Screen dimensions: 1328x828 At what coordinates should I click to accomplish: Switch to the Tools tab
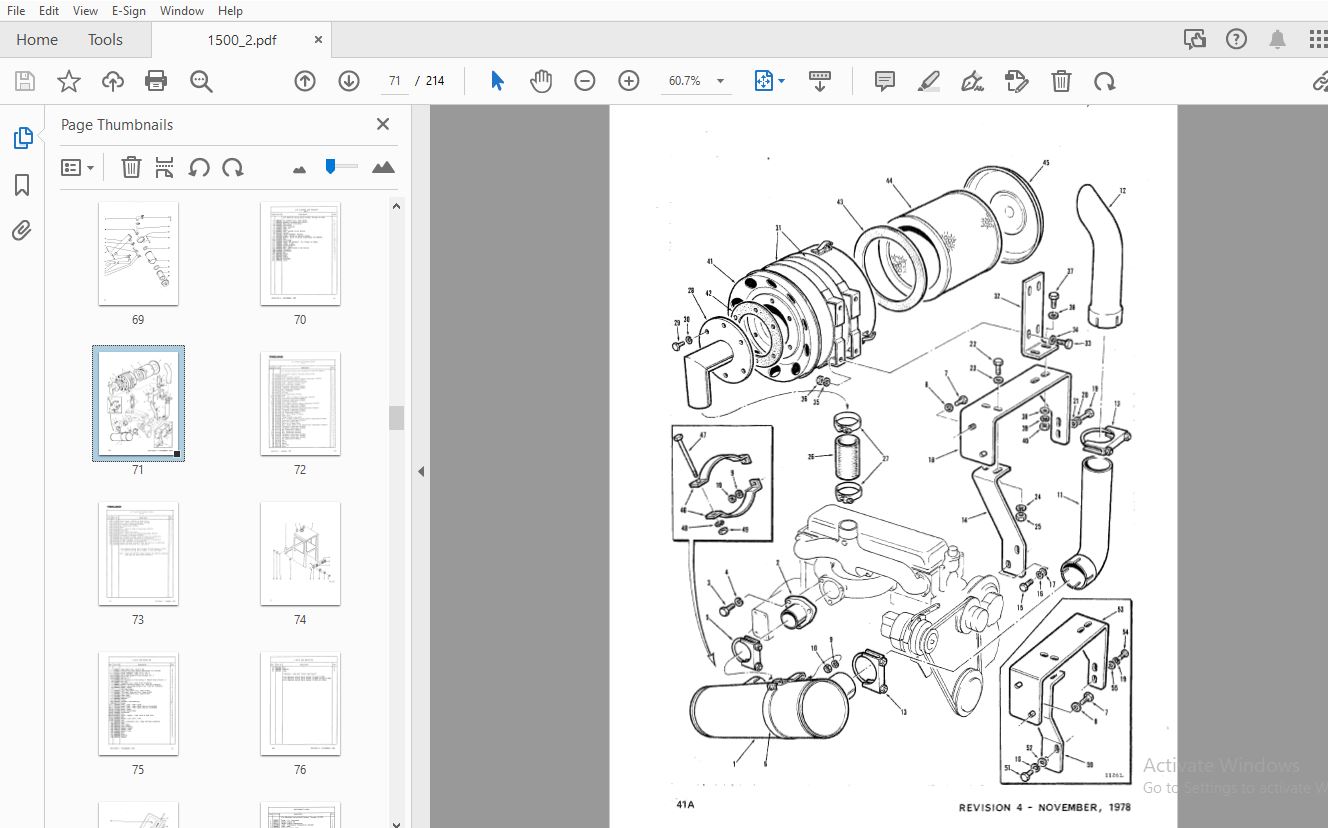tap(105, 40)
